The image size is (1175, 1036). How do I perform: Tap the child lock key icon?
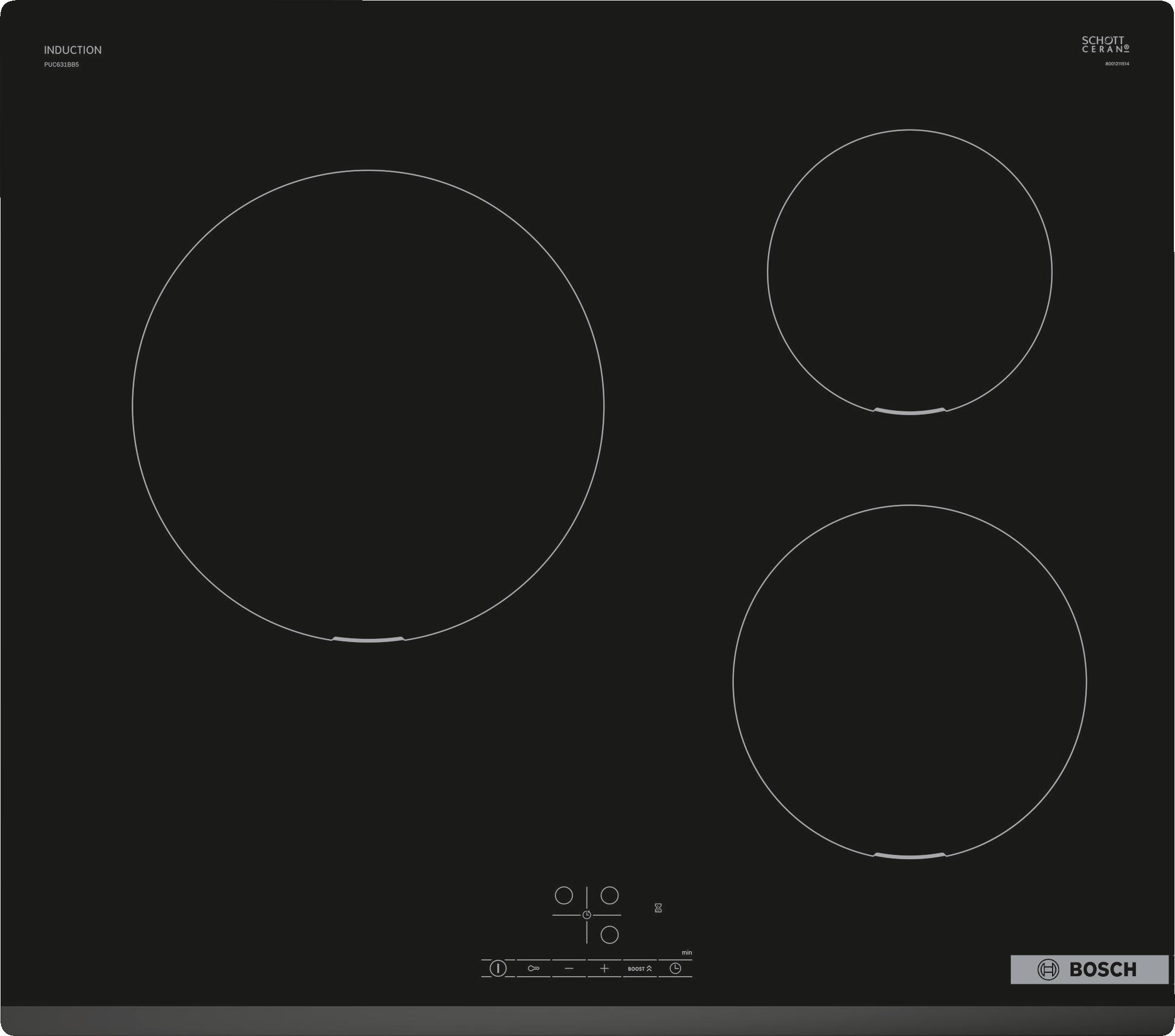point(534,968)
